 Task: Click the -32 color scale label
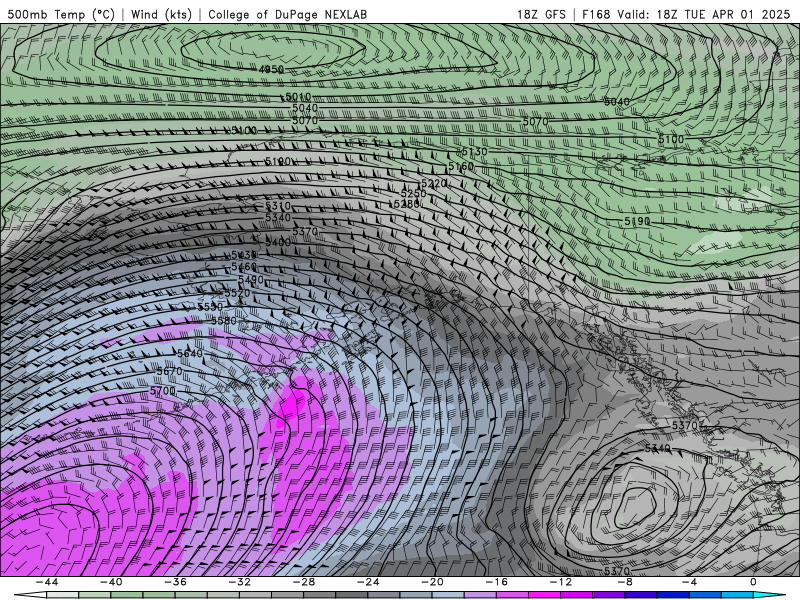(240, 582)
